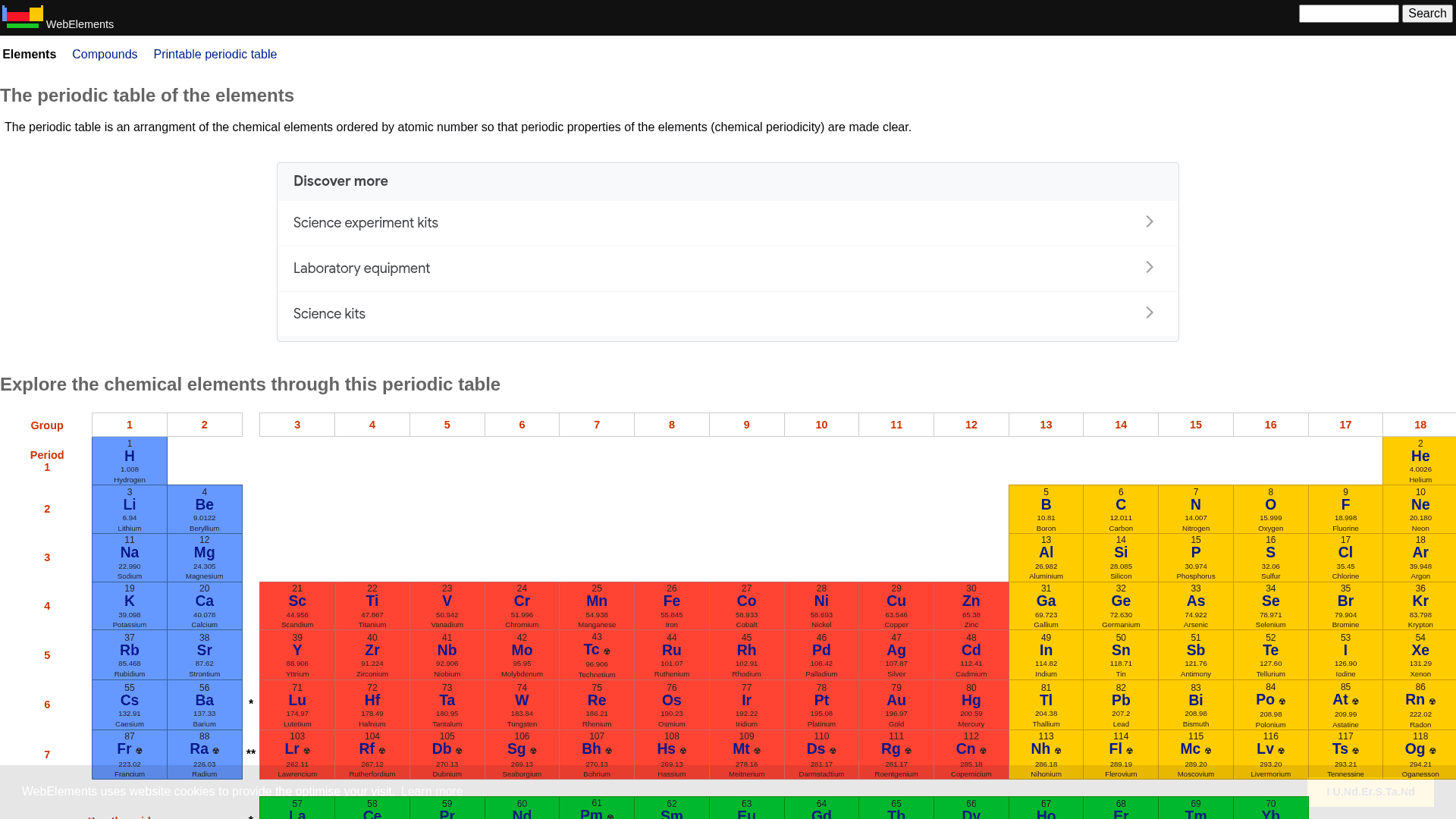1456x819 pixels.
Task: Click the Search button
Action: click(x=1426, y=13)
